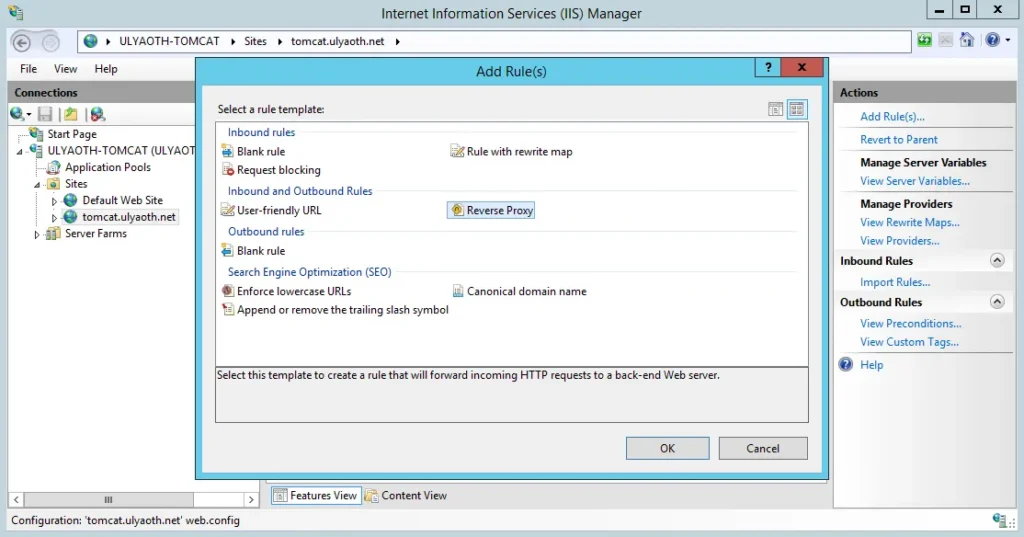1024x537 pixels.
Task: Switch the template list to icons view
Action: coord(796,109)
